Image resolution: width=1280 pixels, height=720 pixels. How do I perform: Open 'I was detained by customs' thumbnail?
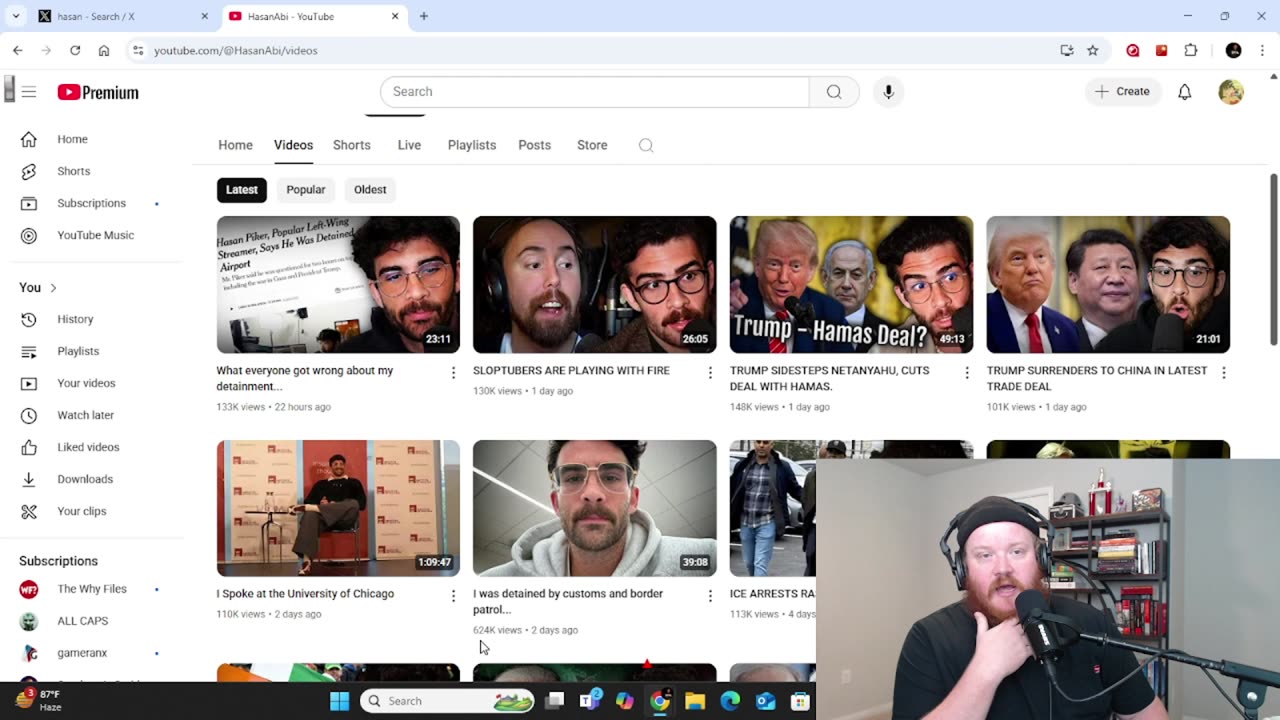point(595,508)
